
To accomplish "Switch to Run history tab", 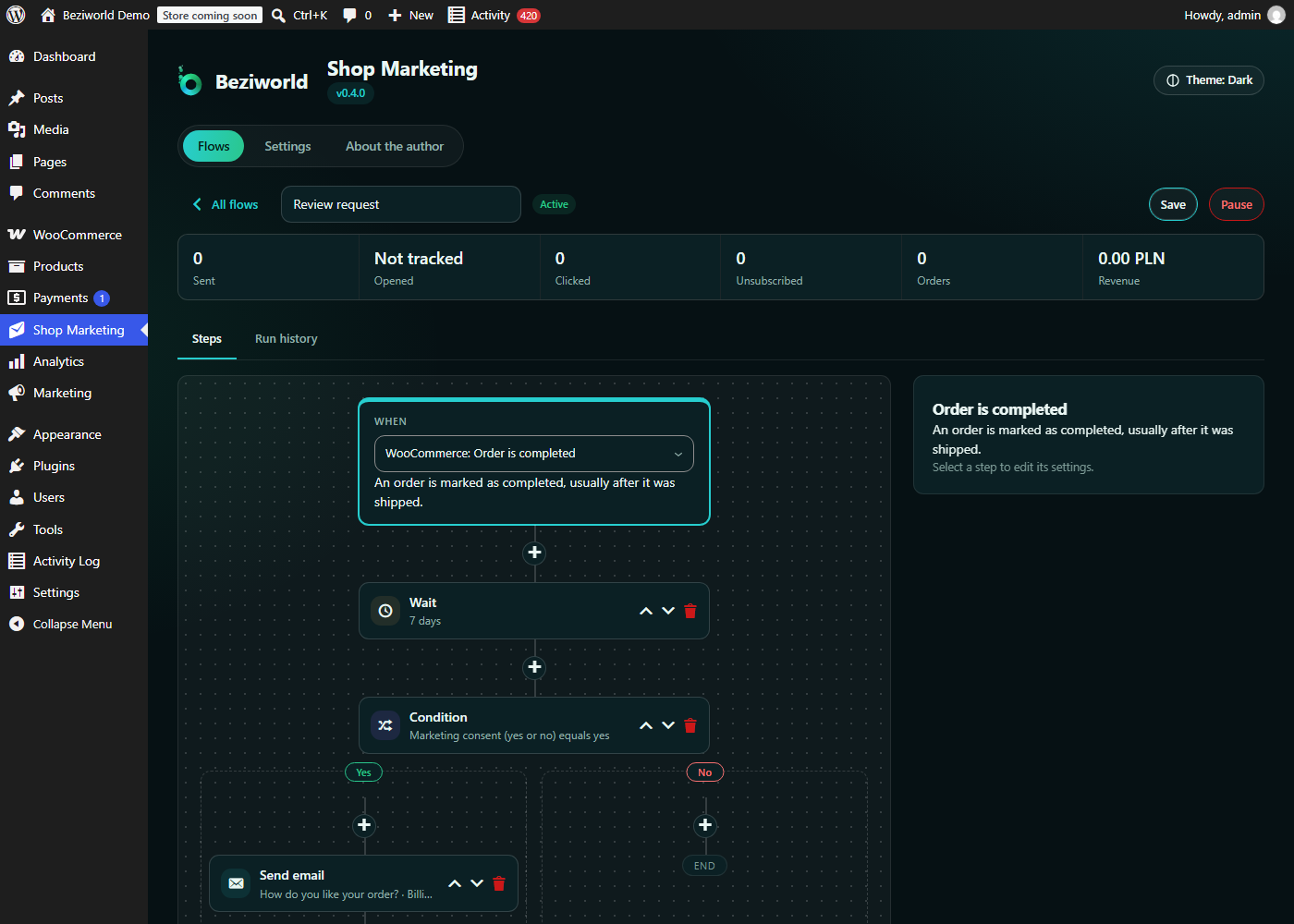I will 287,339.
